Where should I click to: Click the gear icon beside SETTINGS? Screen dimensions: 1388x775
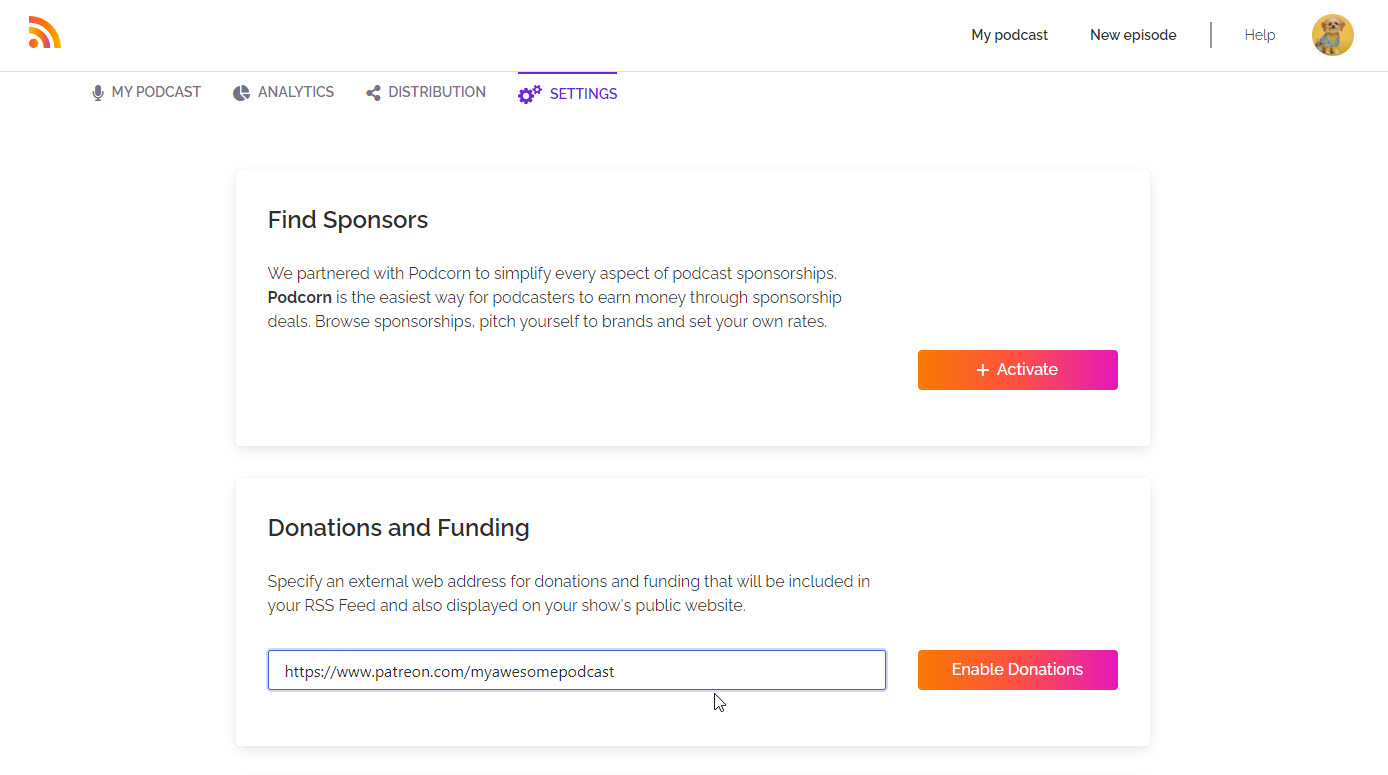click(529, 94)
